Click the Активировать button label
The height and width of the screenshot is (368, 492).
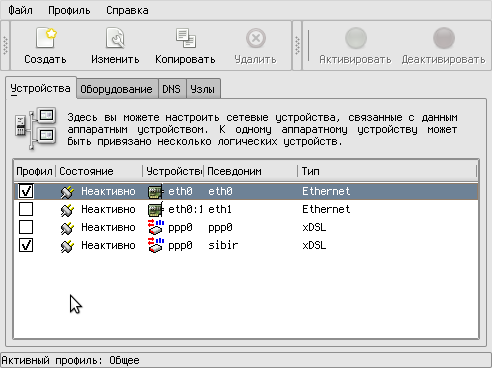tap(355, 59)
